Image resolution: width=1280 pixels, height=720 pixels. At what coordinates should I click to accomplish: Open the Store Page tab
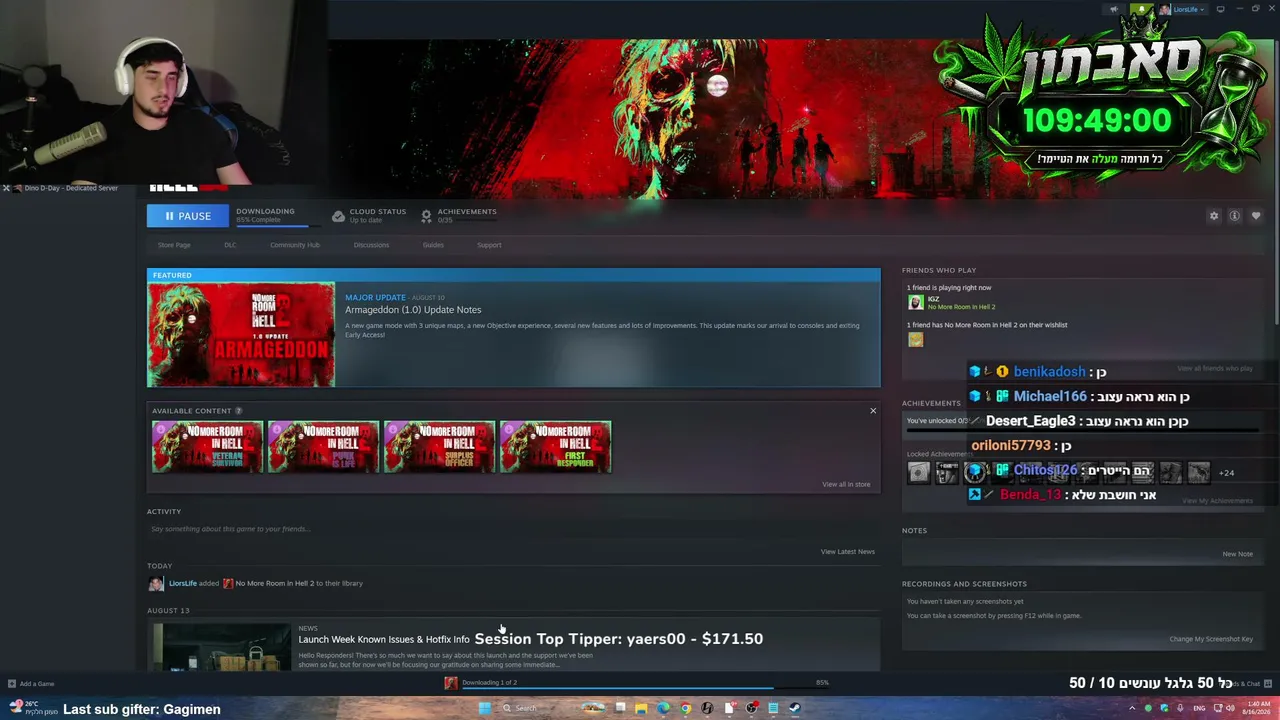tap(174, 245)
